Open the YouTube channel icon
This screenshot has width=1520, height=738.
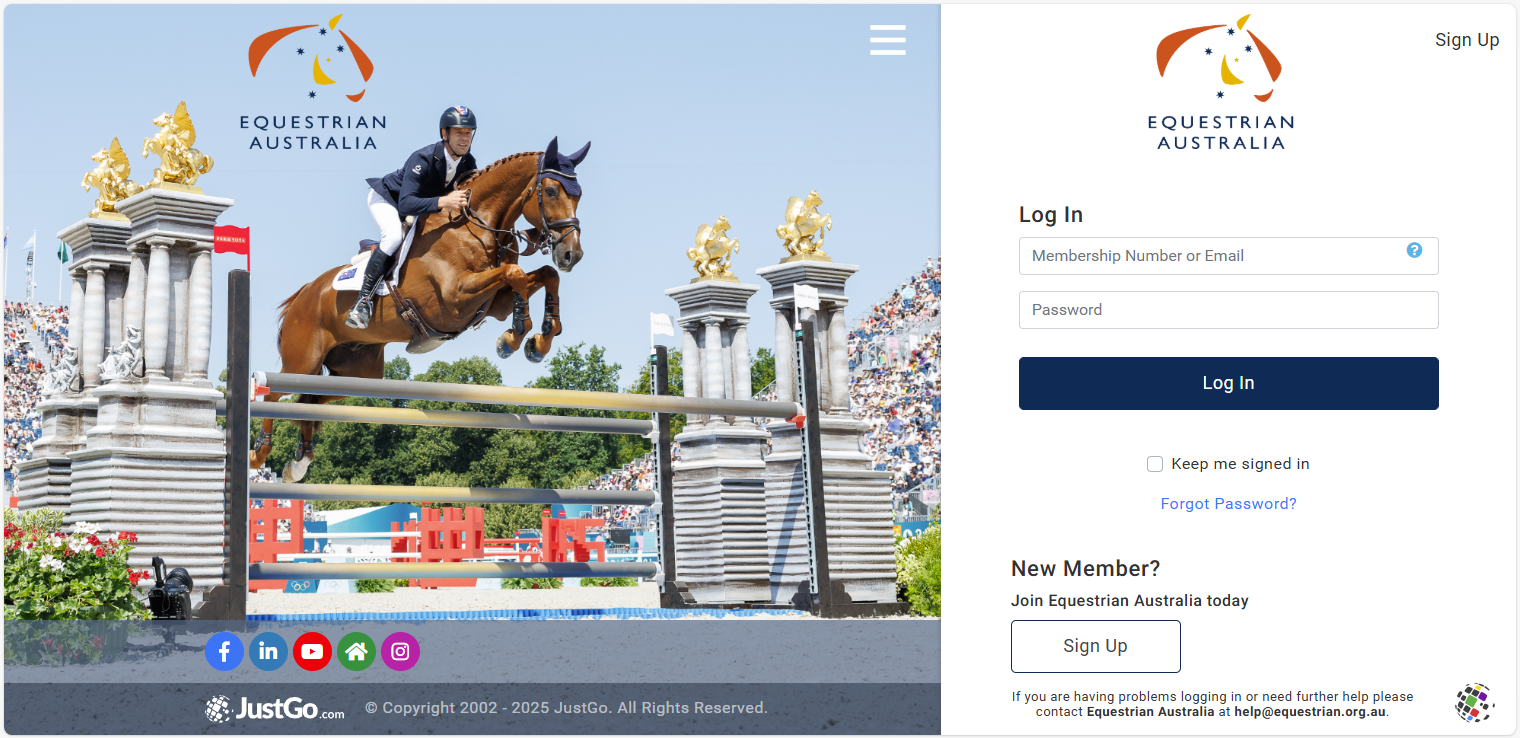click(x=312, y=652)
